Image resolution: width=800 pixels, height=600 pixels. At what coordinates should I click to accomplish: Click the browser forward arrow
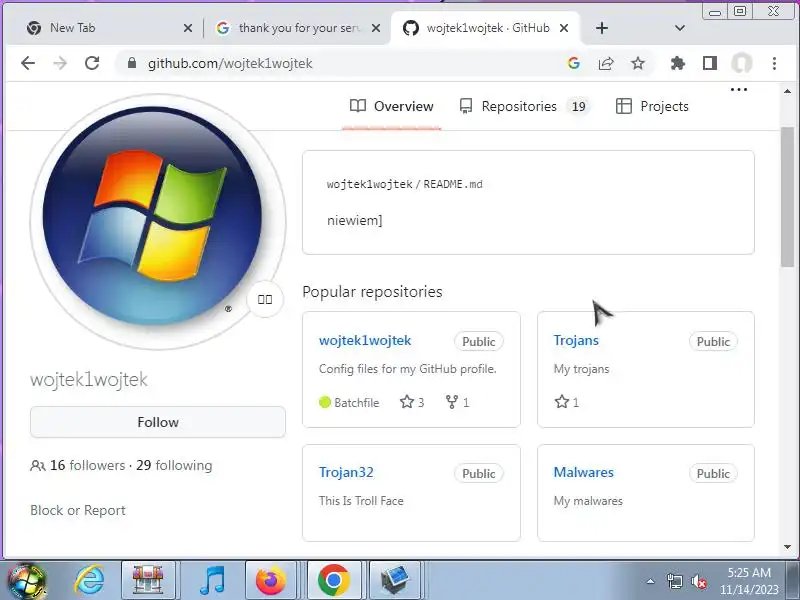60,63
